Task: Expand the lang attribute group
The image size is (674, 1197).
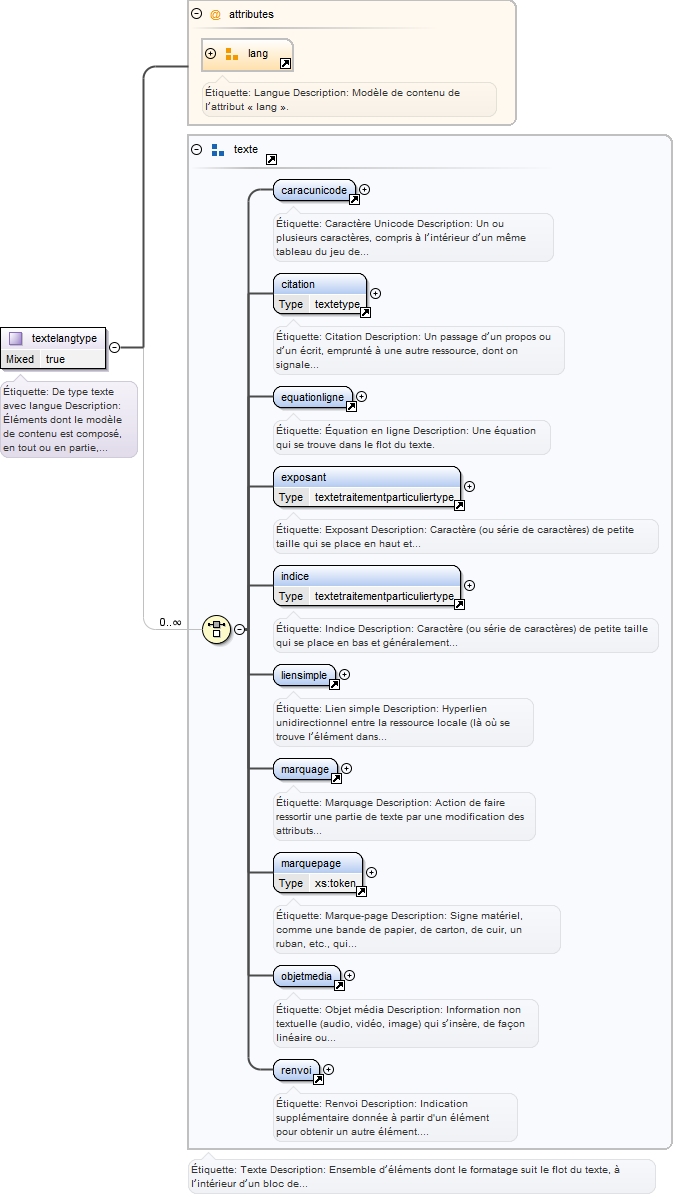Action: (211, 53)
